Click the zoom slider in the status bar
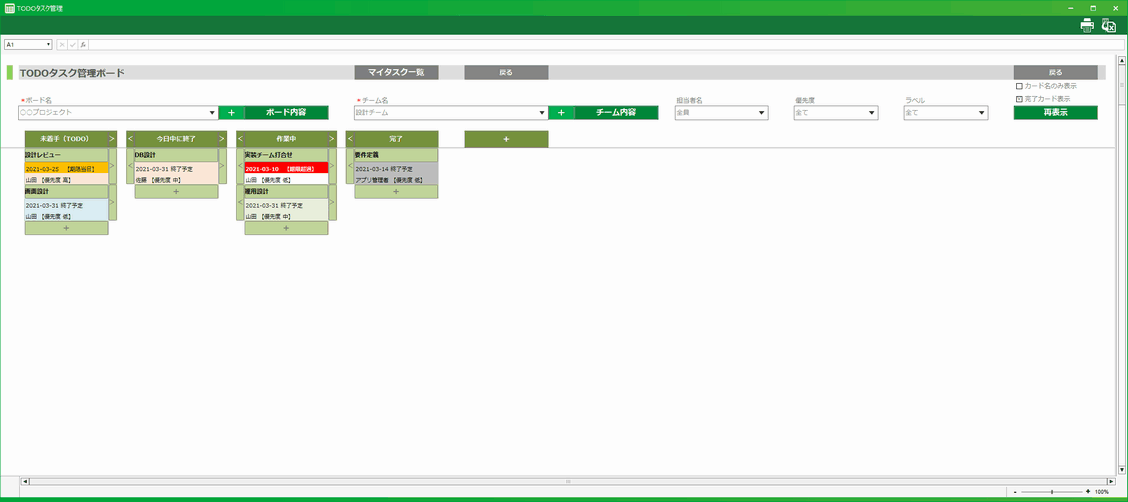 [1051, 492]
